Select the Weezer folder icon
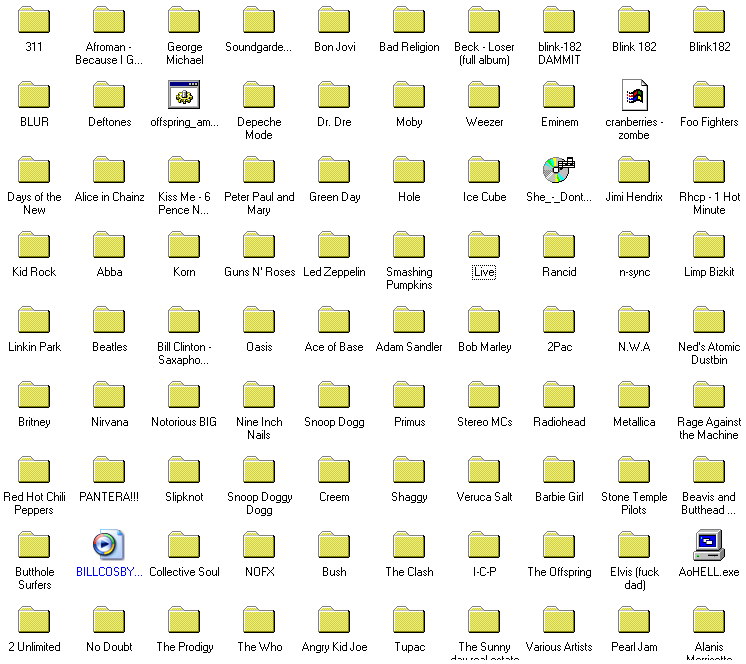The width and height of the screenshot is (746, 664). (x=484, y=95)
